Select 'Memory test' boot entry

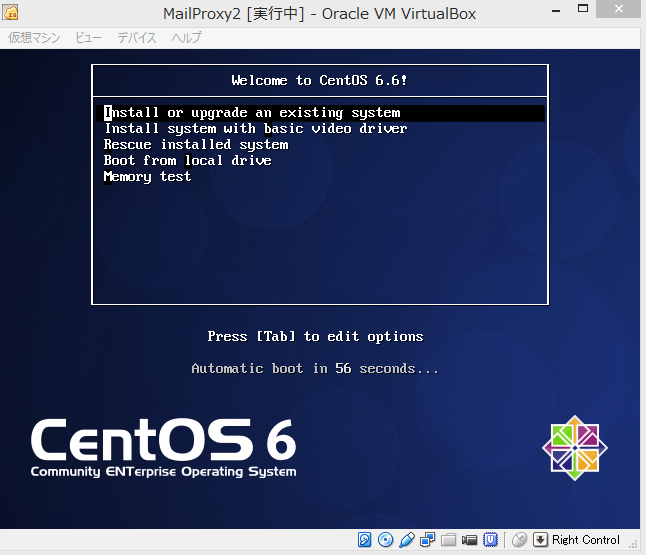(x=147, y=176)
